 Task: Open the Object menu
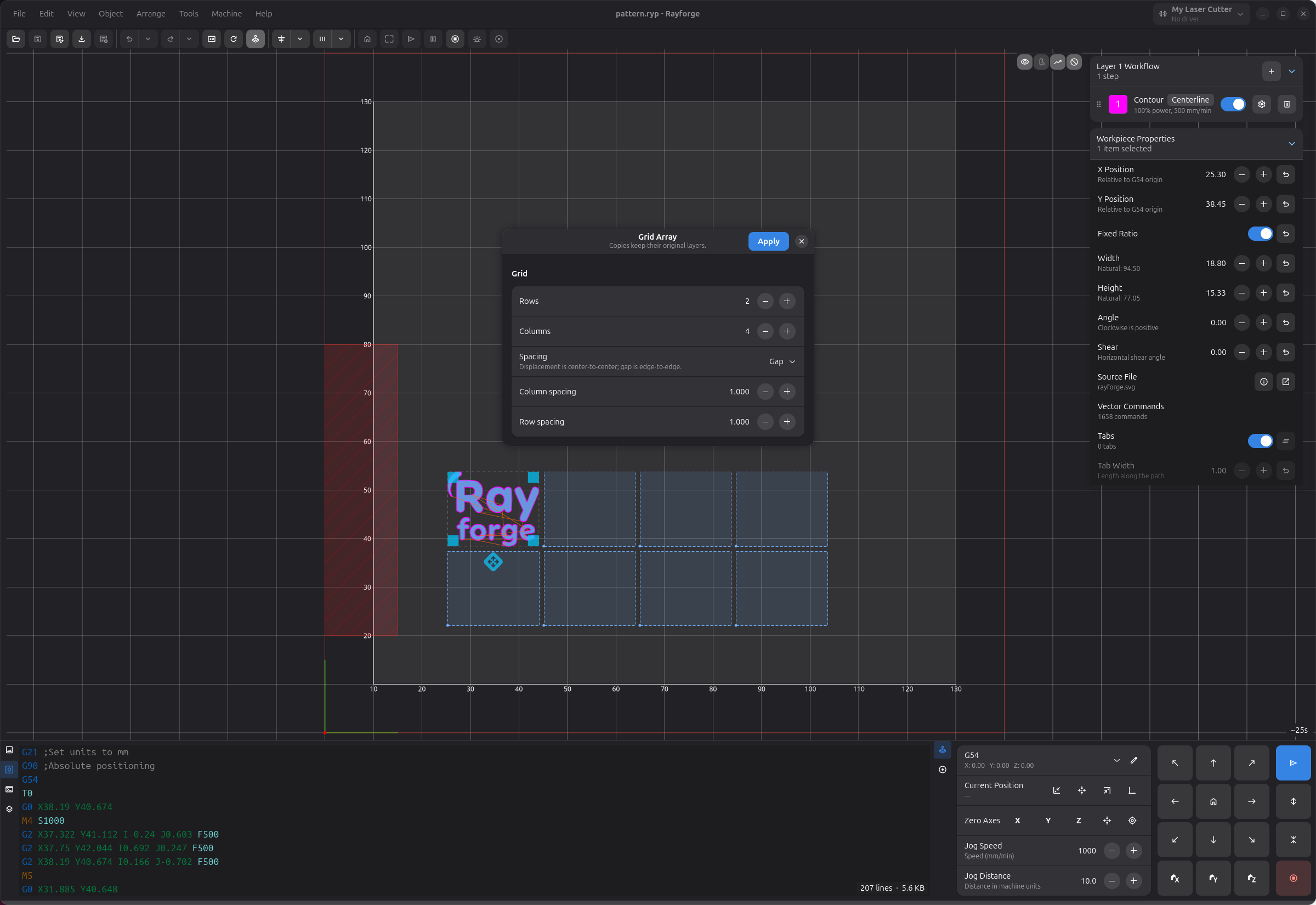click(x=111, y=14)
